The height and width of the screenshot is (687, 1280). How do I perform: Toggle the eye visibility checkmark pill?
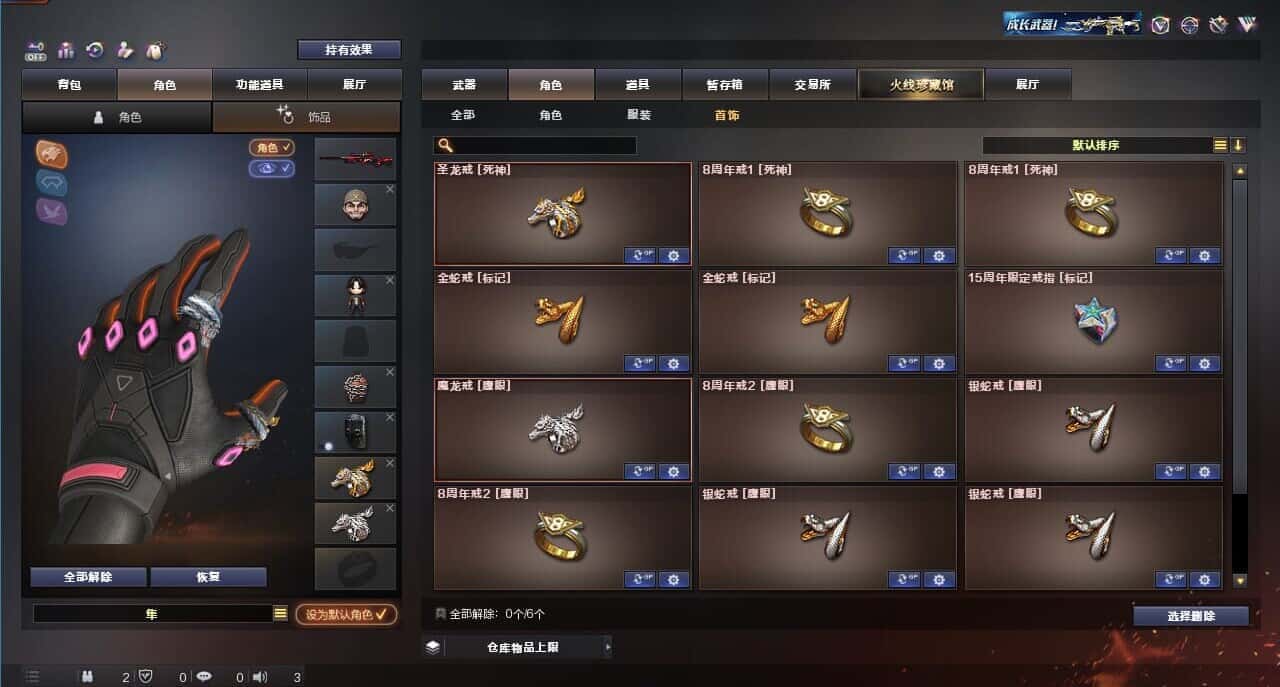(x=272, y=168)
